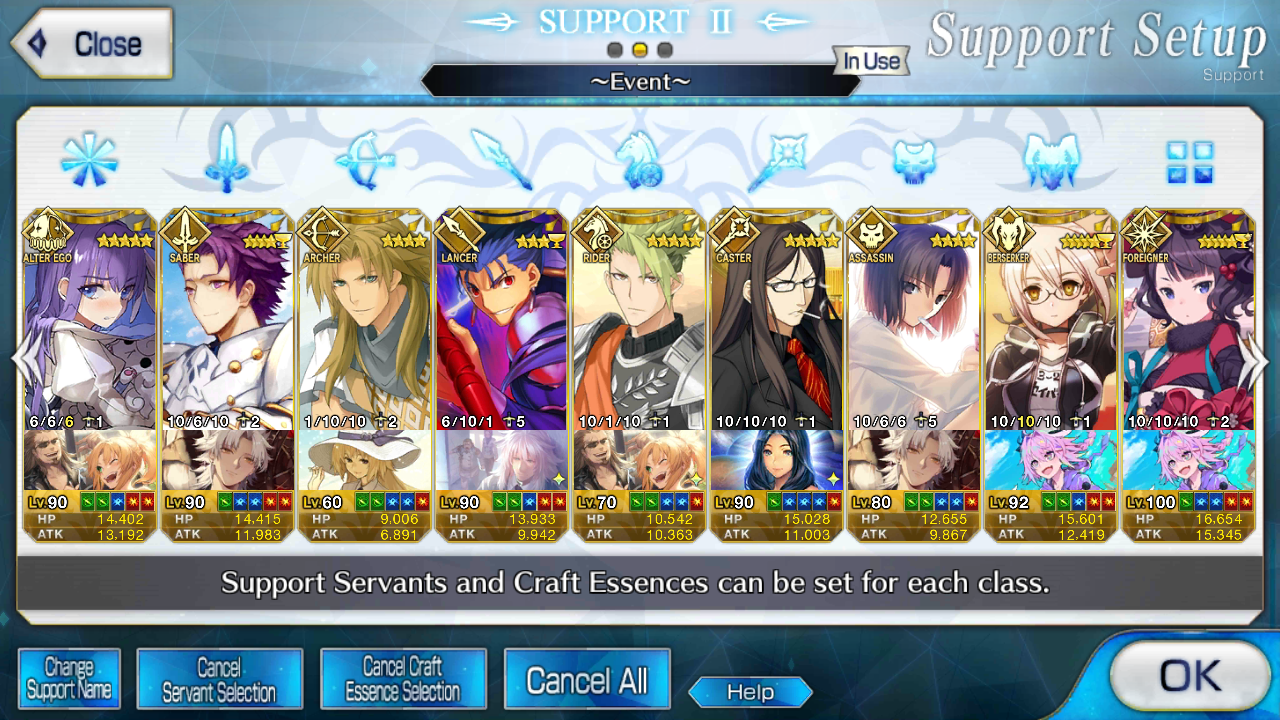Confirm setup with the OK button

pyautogui.click(x=1189, y=676)
